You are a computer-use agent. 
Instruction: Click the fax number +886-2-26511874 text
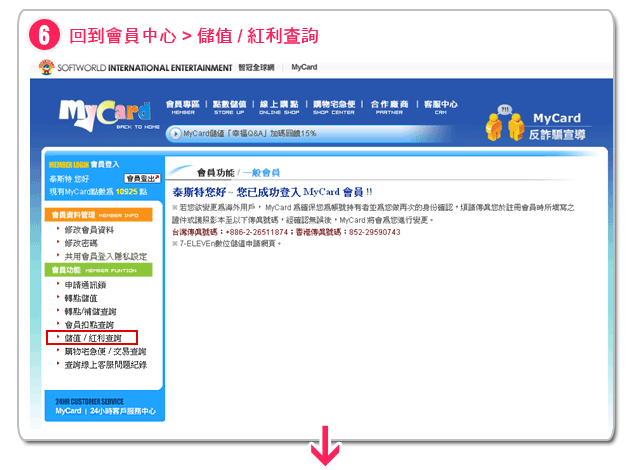(256, 232)
